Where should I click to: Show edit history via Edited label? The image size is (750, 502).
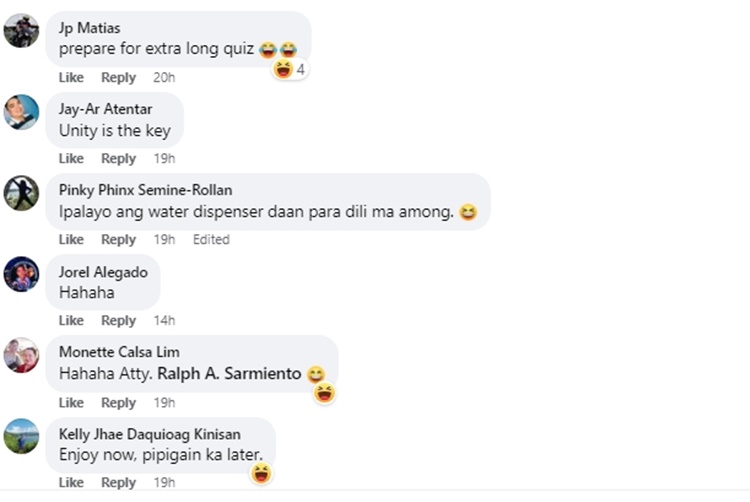click(x=211, y=240)
